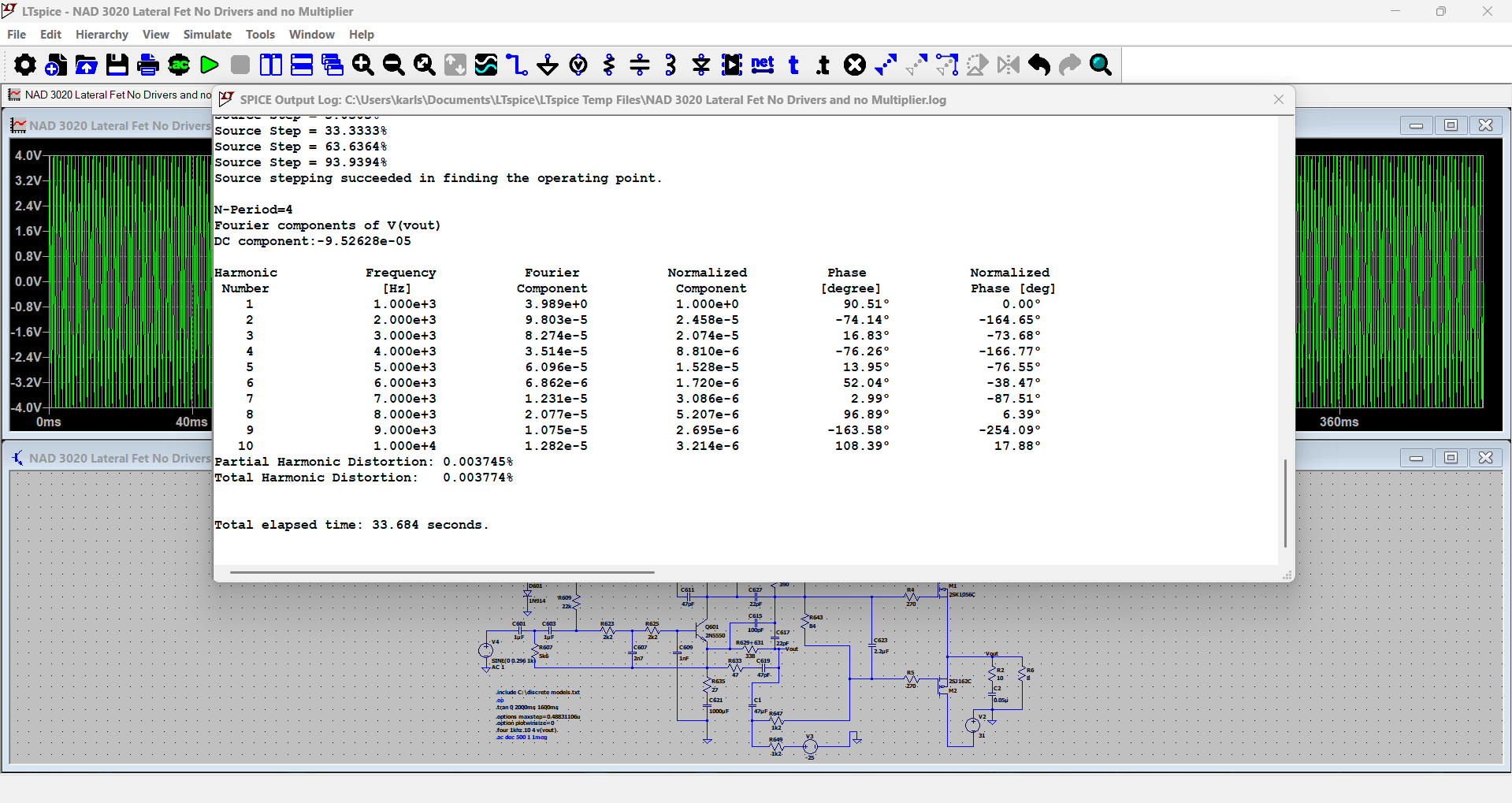Open the Find search icon
The image size is (1512, 803).
coord(1101,65)
